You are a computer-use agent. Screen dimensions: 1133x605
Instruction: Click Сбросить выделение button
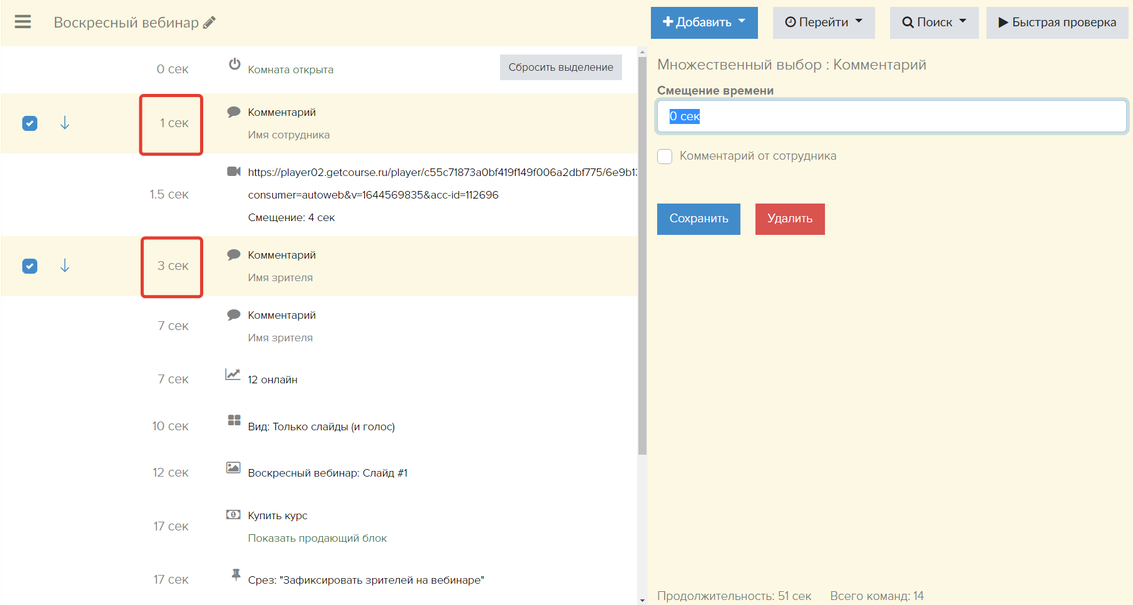[x=560, y=67]
